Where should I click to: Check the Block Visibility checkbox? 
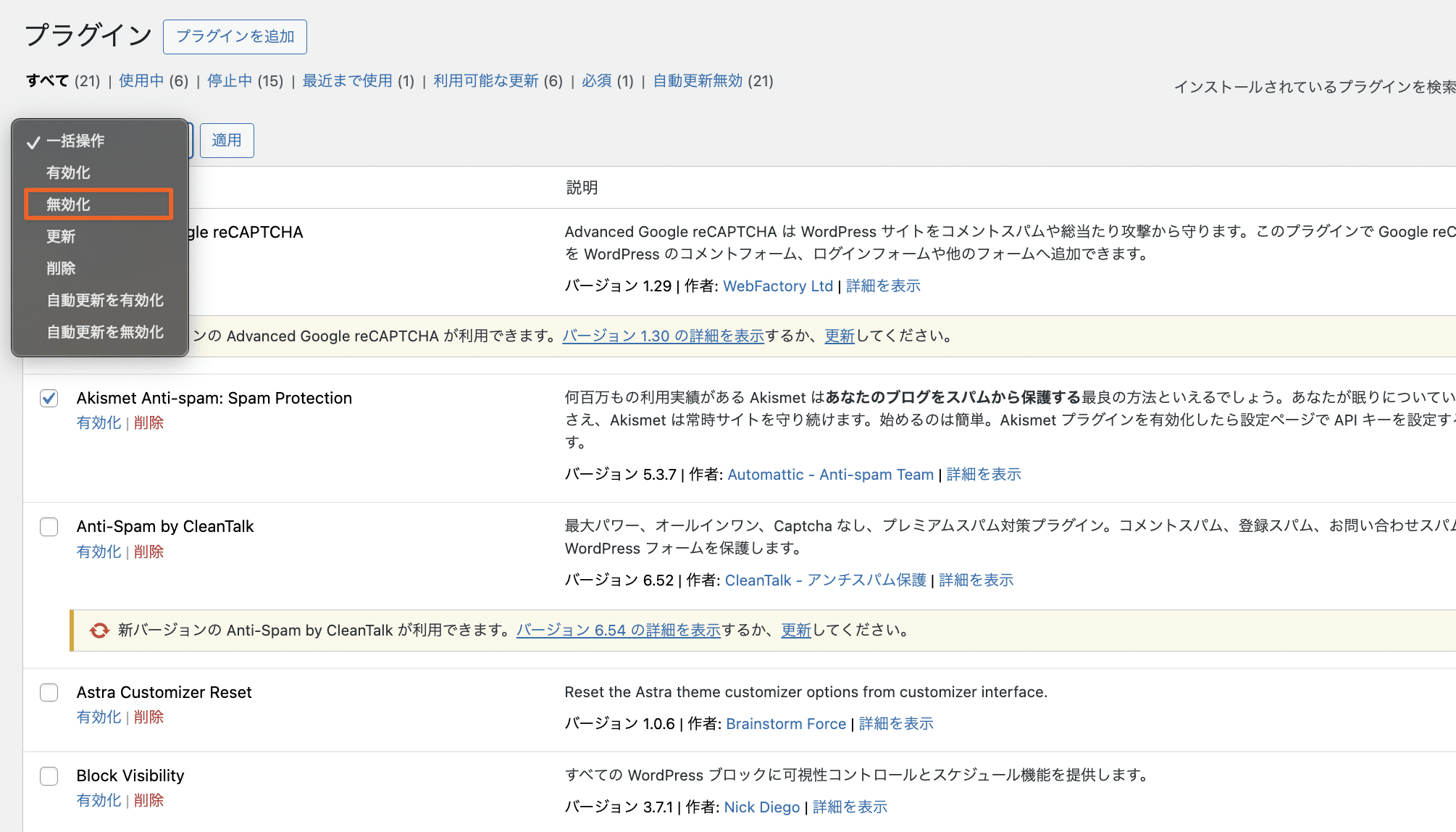(x=49, y=775)
